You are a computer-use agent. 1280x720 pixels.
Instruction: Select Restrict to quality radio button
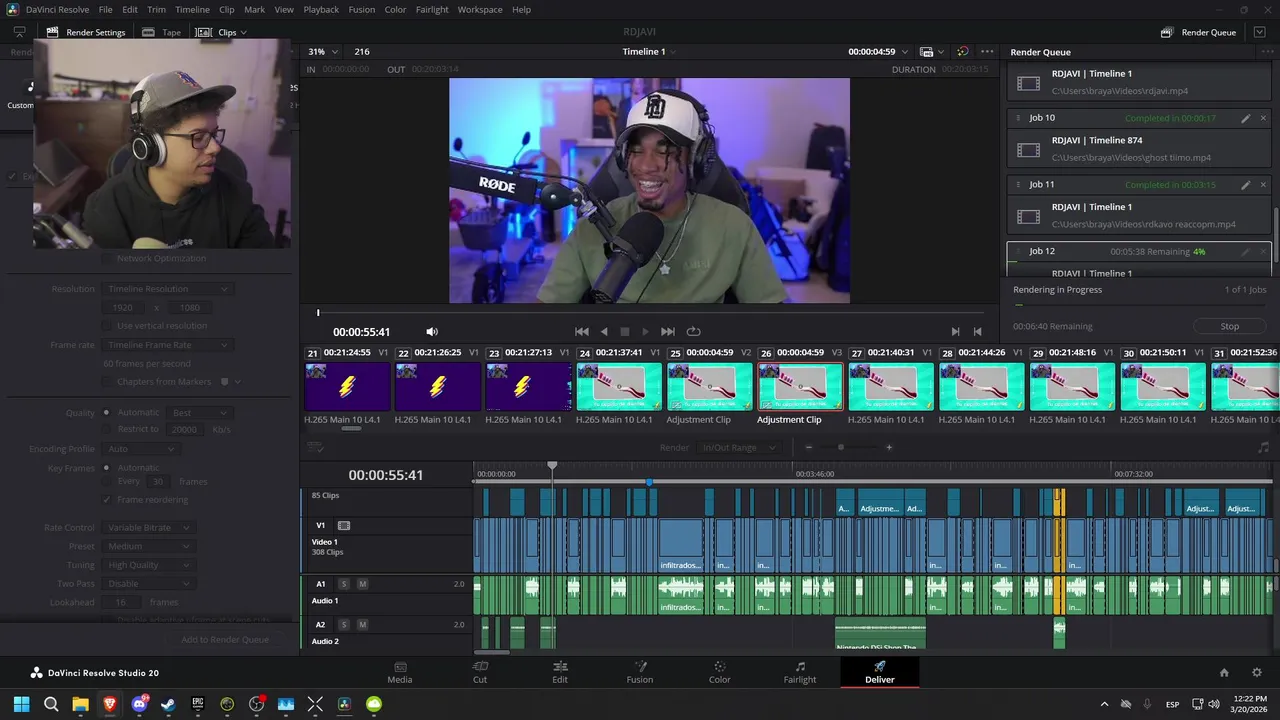click(x=107, y=429)
